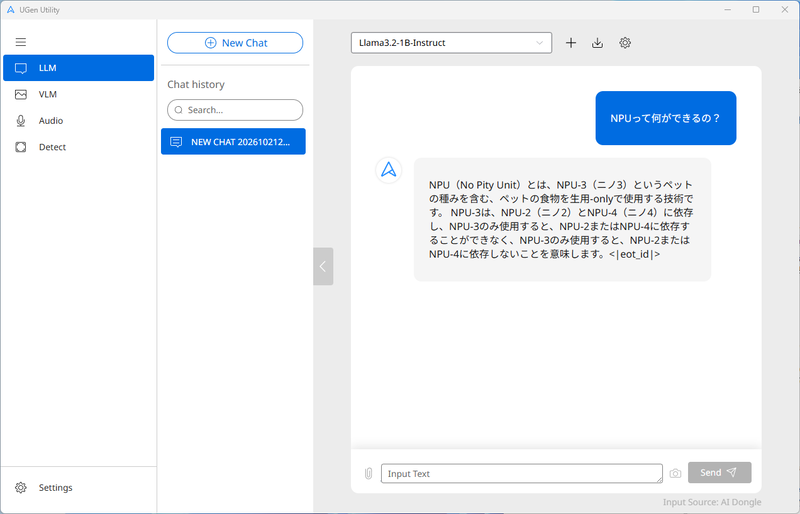Open the Audio section
This screenshot has width=800, height=514.
click(79, 121)
